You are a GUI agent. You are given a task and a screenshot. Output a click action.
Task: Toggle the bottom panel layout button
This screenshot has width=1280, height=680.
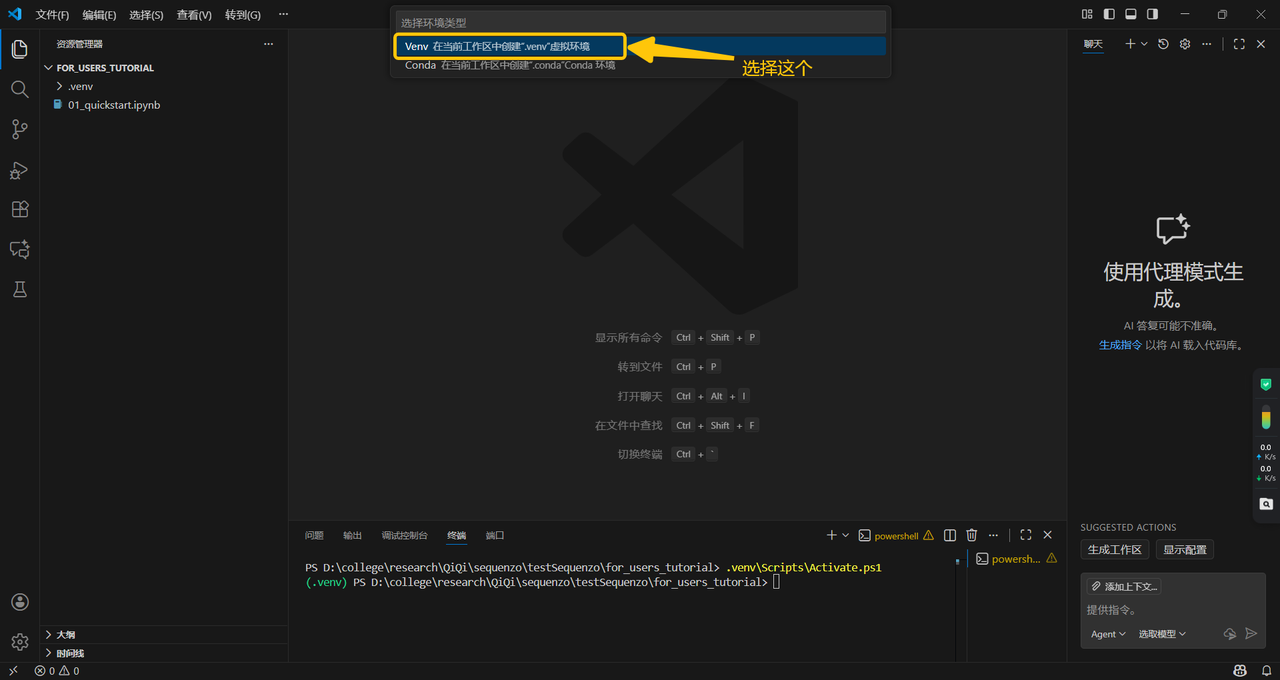pyautogui.click(x=1131, y=14)
